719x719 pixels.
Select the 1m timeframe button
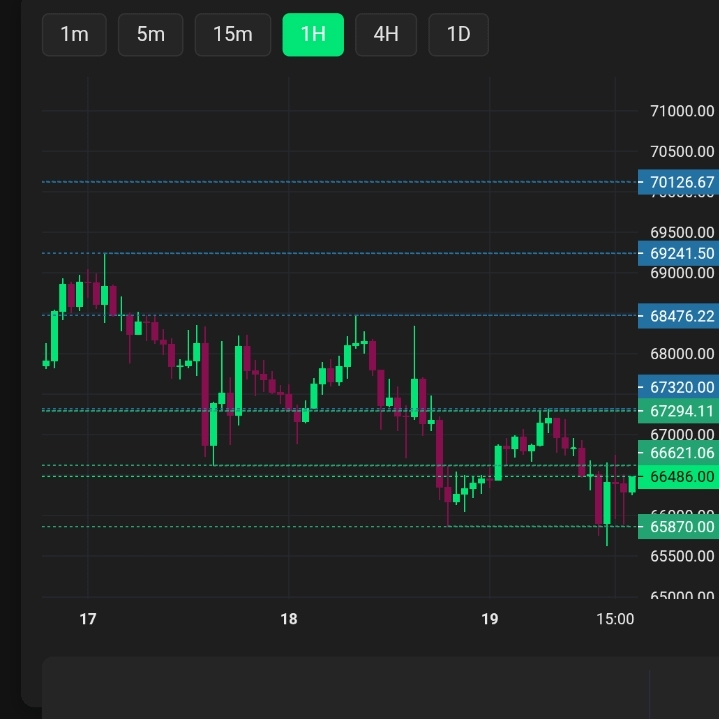pos(74,35)
